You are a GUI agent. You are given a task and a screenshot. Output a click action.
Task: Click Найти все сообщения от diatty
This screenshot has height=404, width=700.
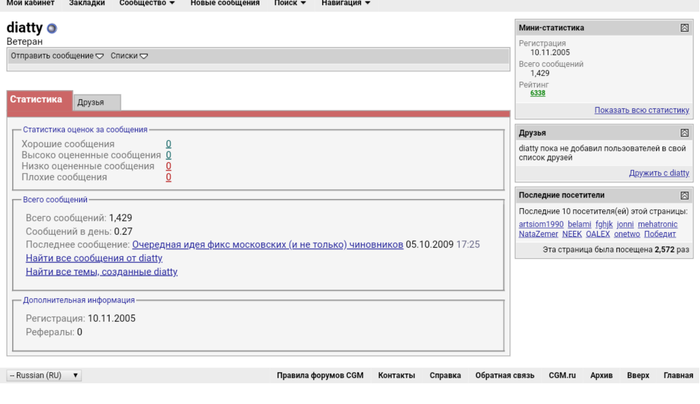(x=94, y=258)
